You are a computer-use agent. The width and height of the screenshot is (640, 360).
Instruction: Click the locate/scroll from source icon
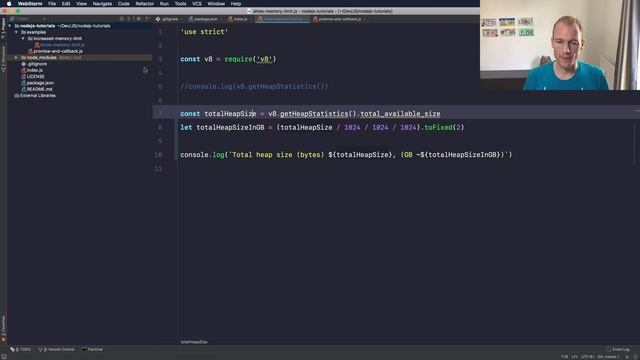[122, 19]
